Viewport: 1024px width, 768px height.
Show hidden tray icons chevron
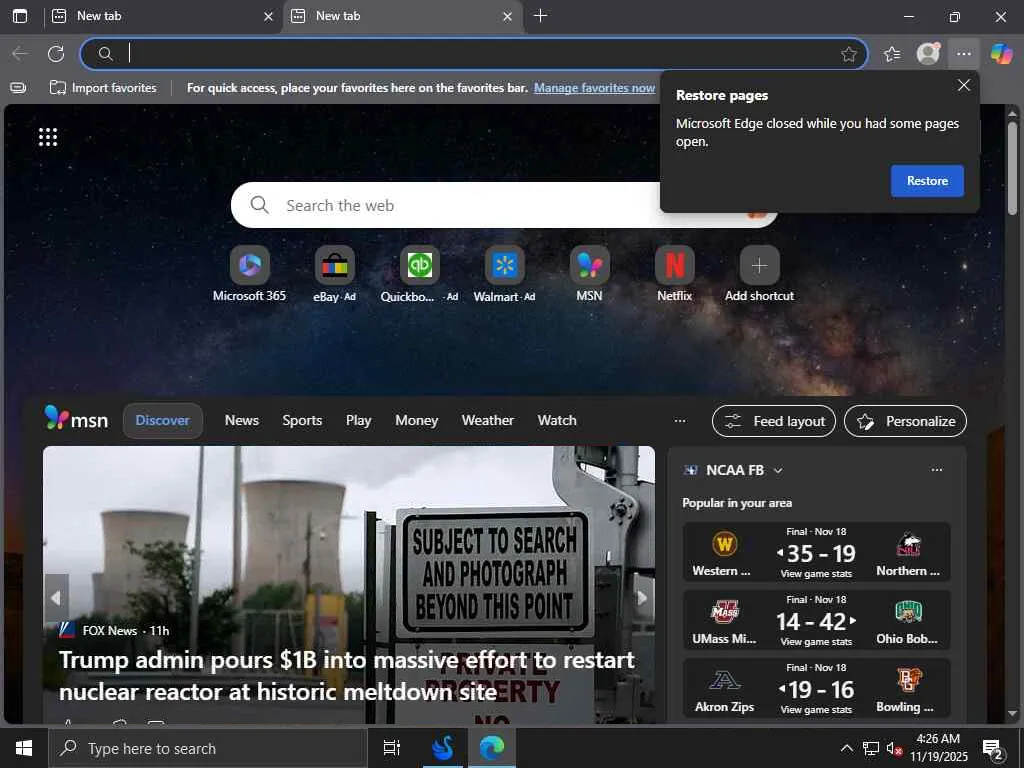pyautogui.click(x=846, y=748)
